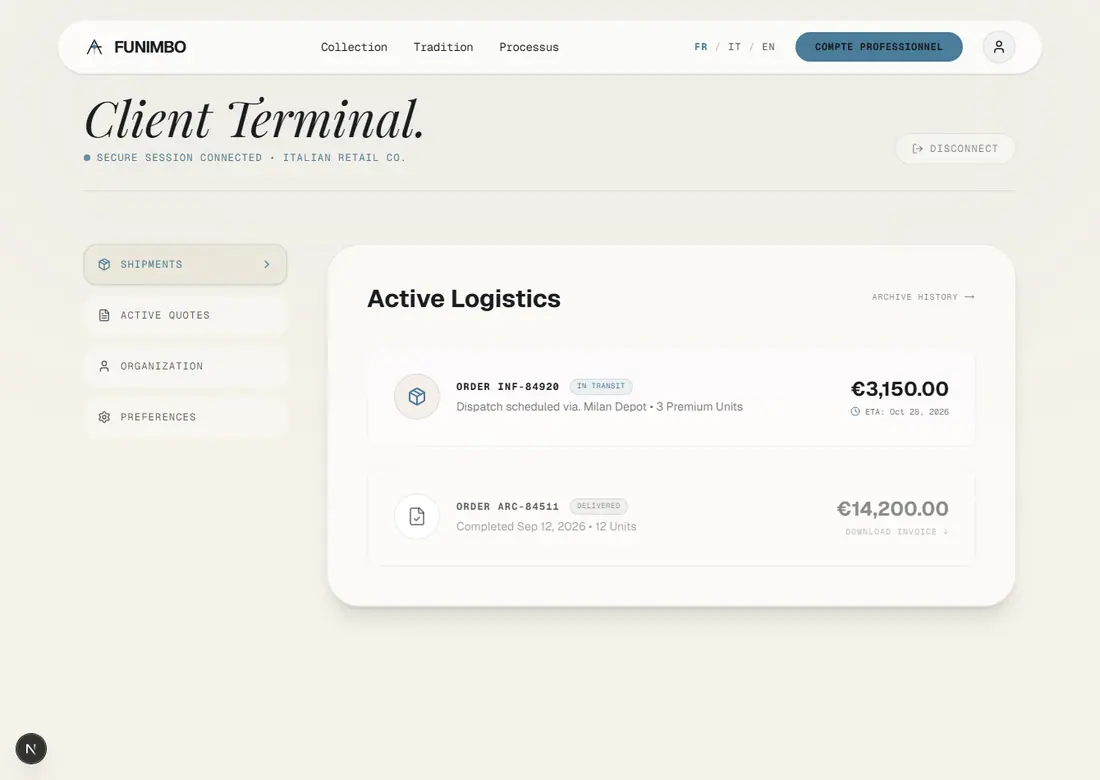Switch language to FR

[x=701, y=47]
